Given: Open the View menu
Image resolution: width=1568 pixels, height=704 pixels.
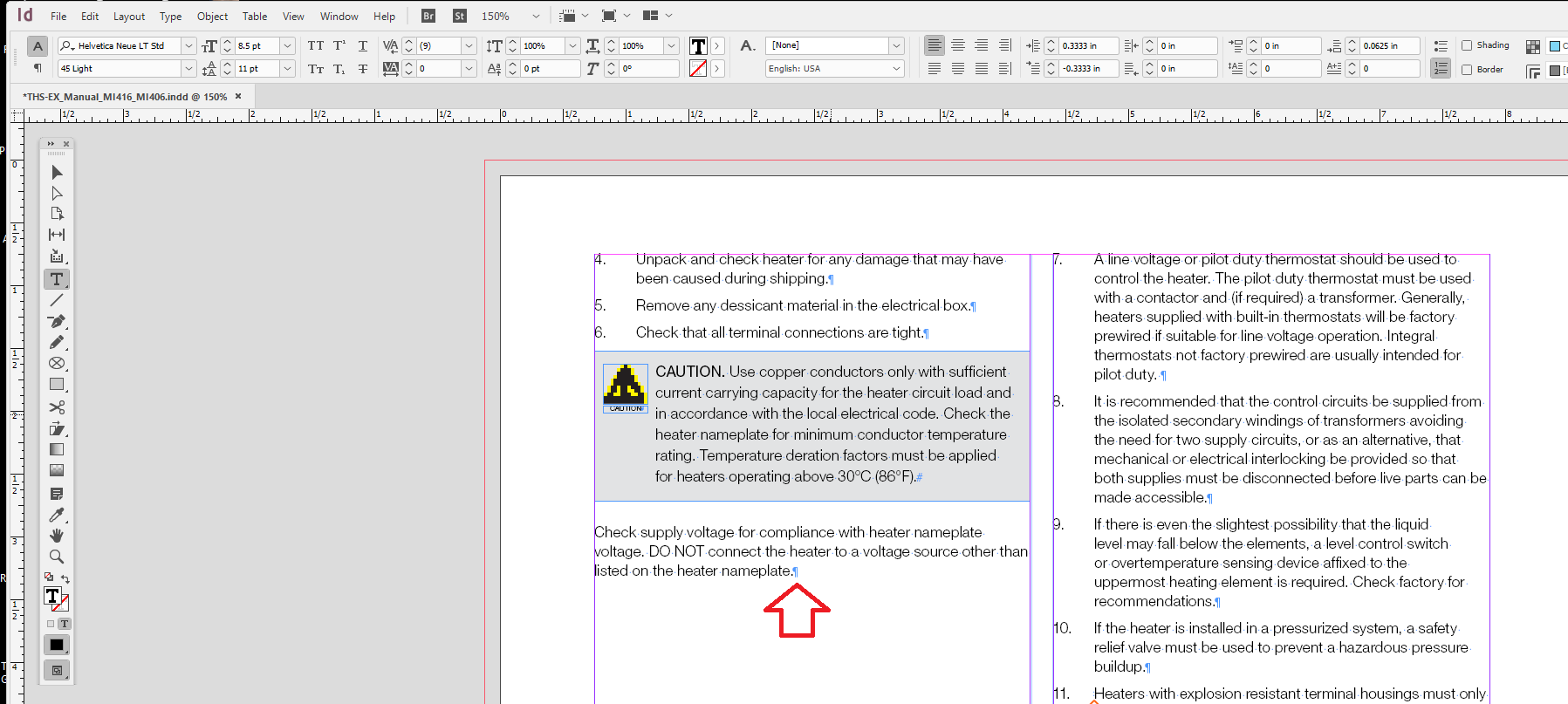Looking at the screenshot, I should [293, 16].
